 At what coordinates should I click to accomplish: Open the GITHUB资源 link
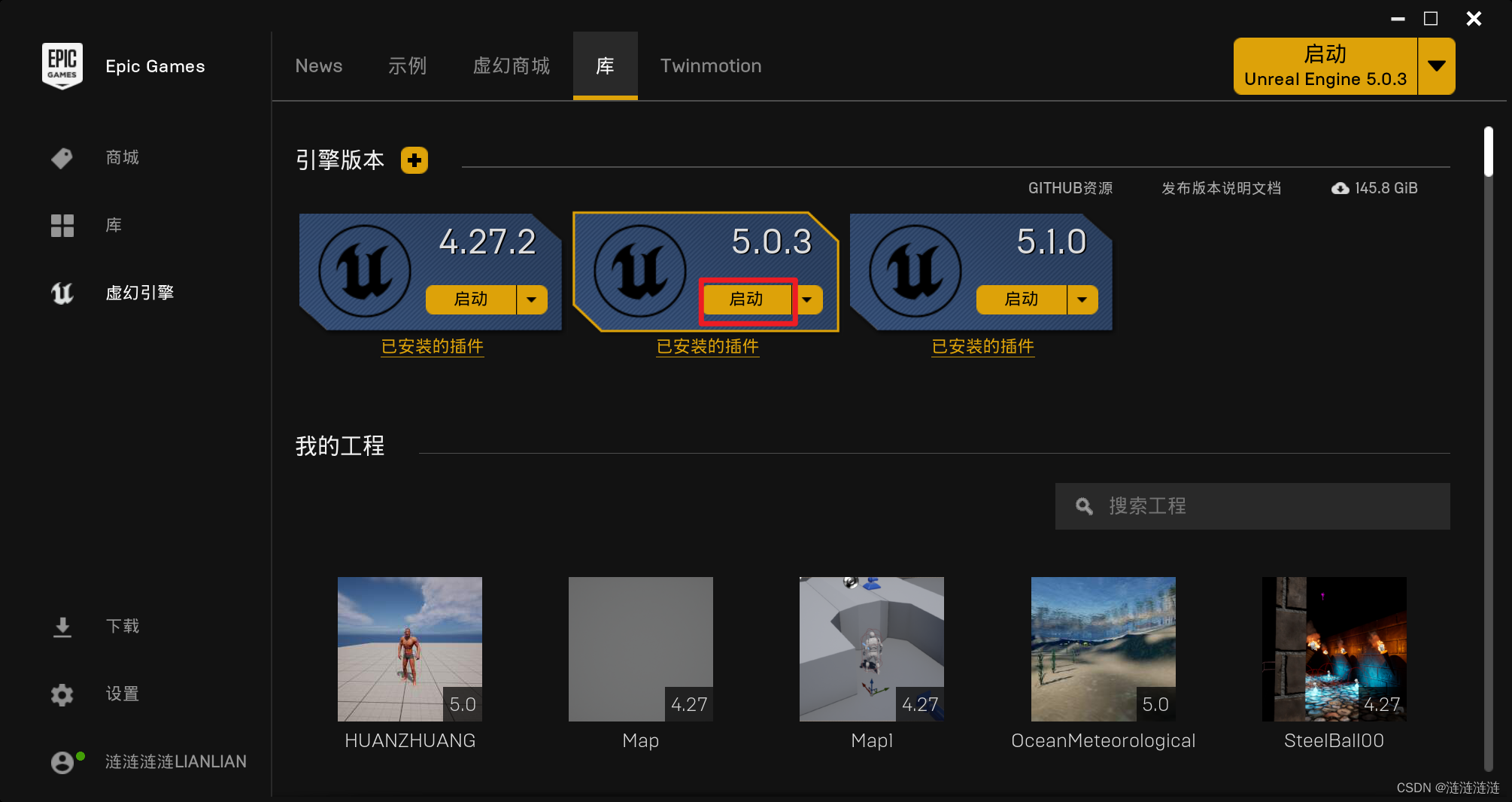(1070, 188)
